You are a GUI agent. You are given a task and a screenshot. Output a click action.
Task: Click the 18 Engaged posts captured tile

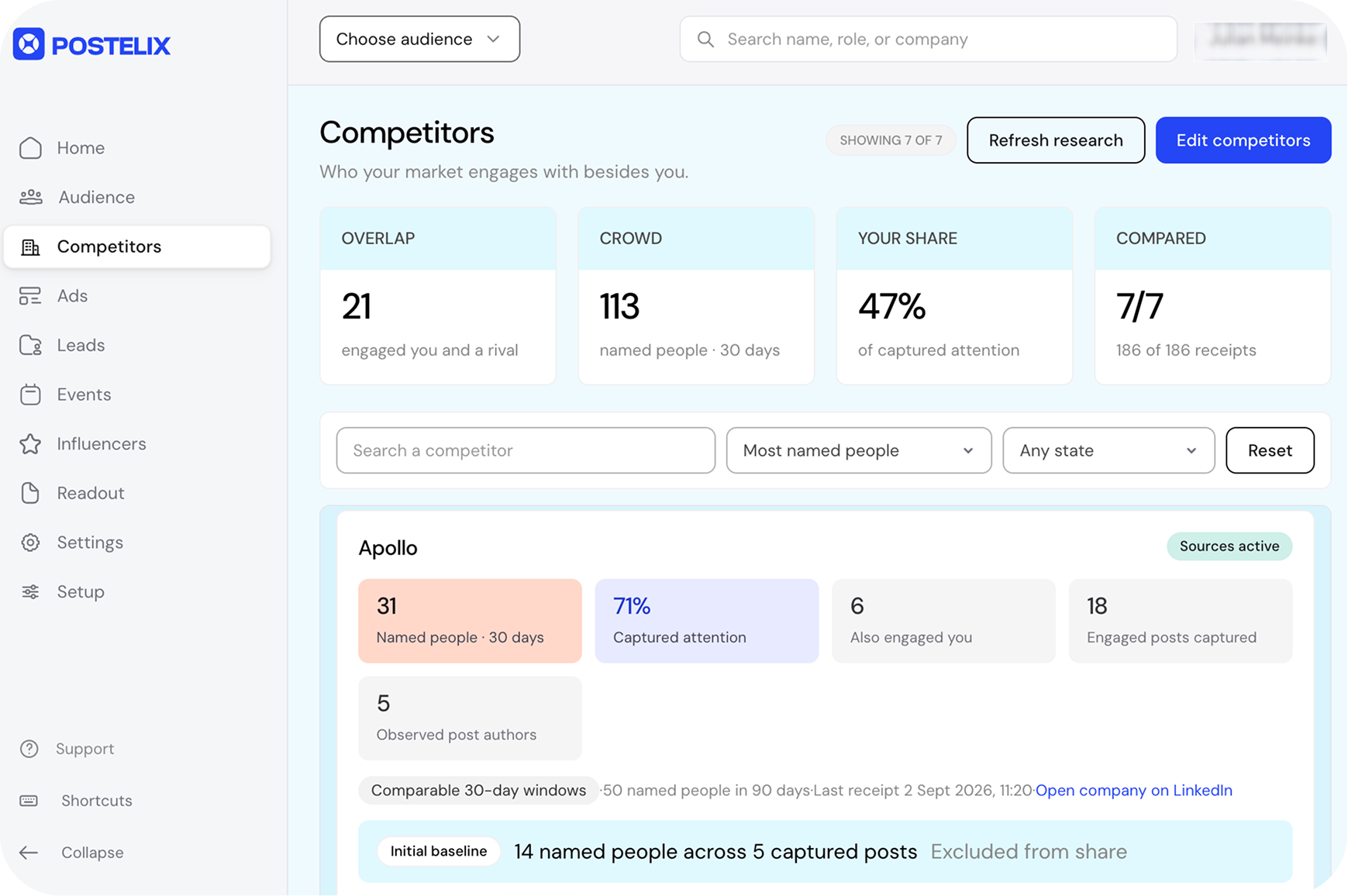tap(1181, 621)
